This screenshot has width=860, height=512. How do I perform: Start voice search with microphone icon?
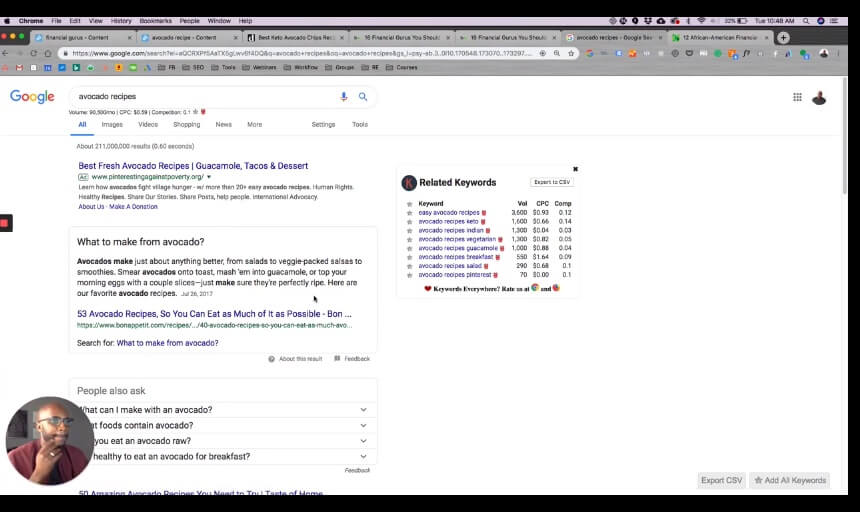[343, 96]
